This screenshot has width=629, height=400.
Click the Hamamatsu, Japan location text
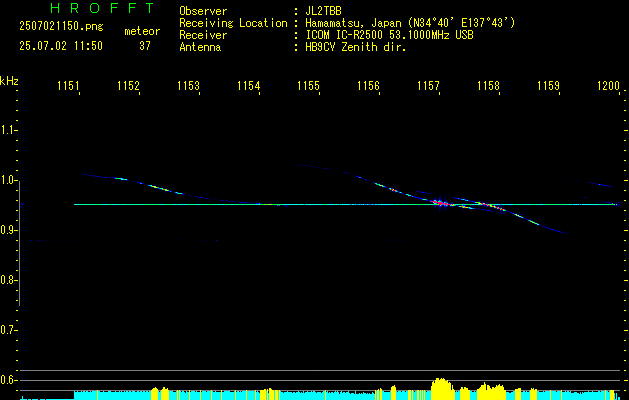click(x=410, y=23)
